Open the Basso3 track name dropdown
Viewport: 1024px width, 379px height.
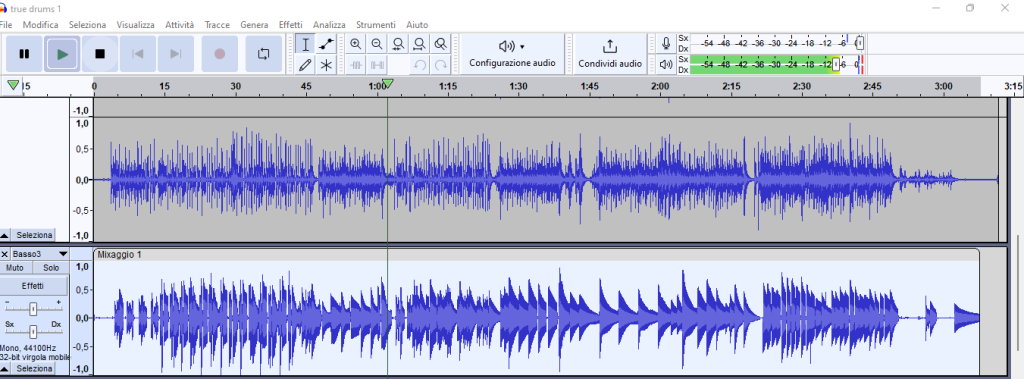(40, 254)
